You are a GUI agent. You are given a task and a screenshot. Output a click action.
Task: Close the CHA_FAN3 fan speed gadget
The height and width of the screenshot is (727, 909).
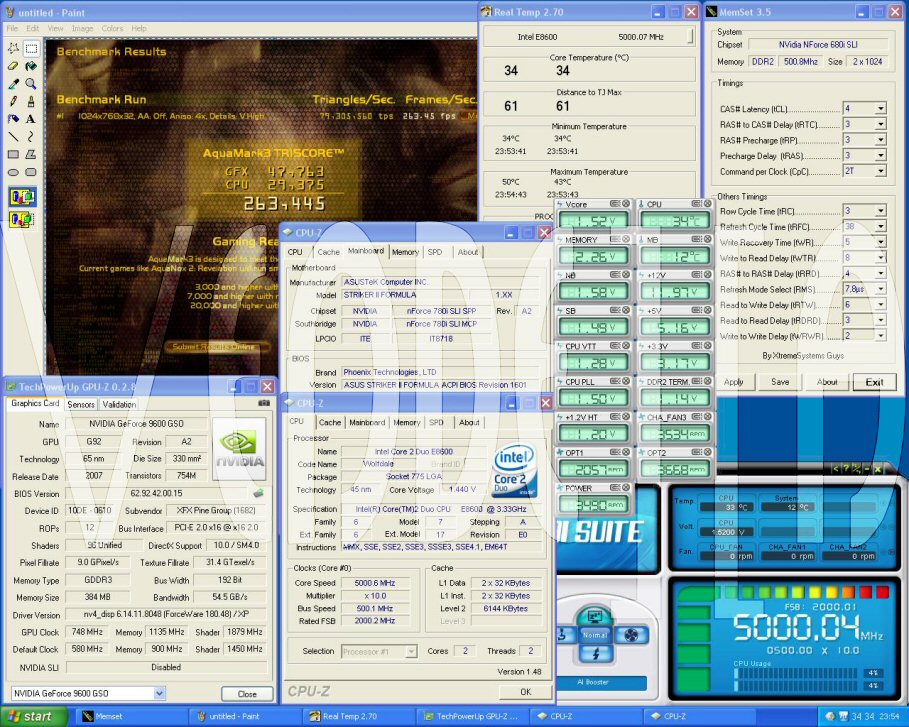708,417
